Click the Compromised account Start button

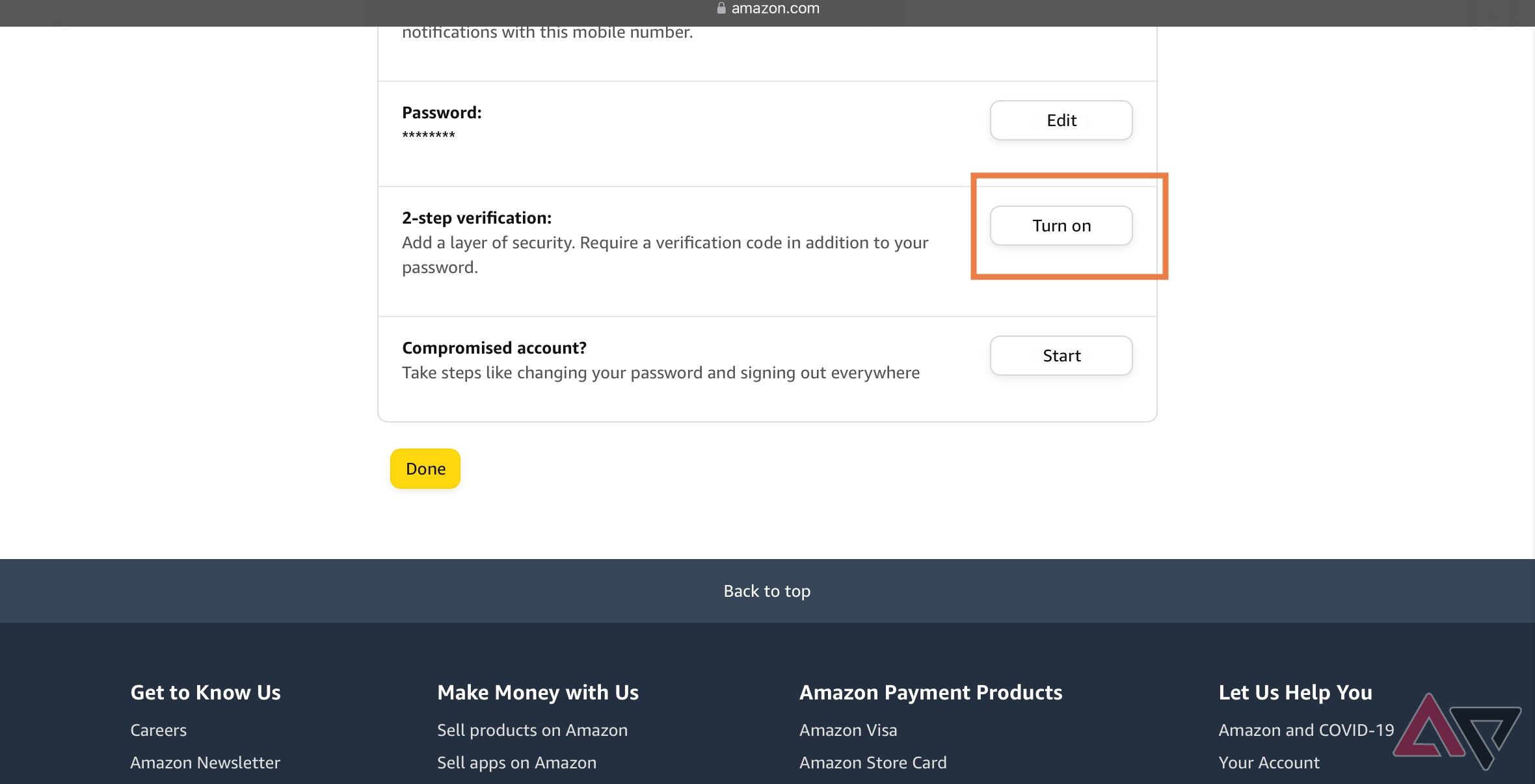[x=1061, y=355]
